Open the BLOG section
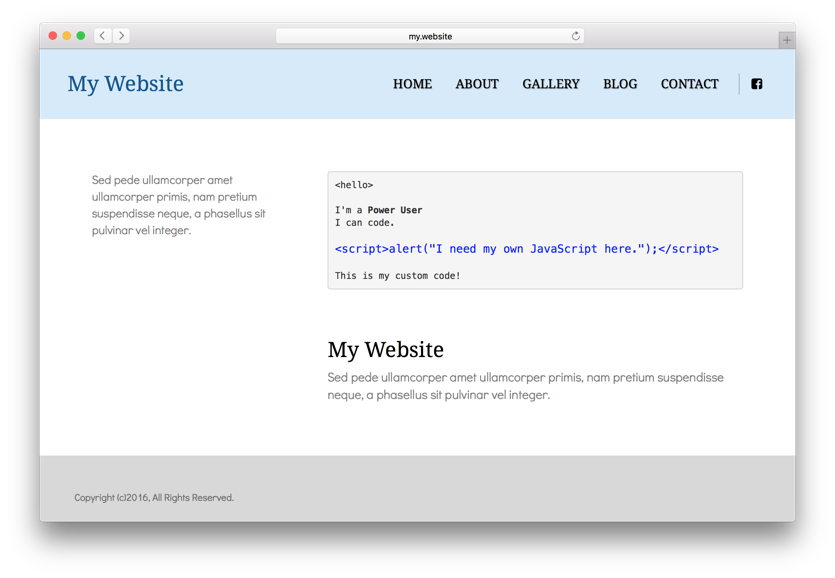 pos(620,84)
